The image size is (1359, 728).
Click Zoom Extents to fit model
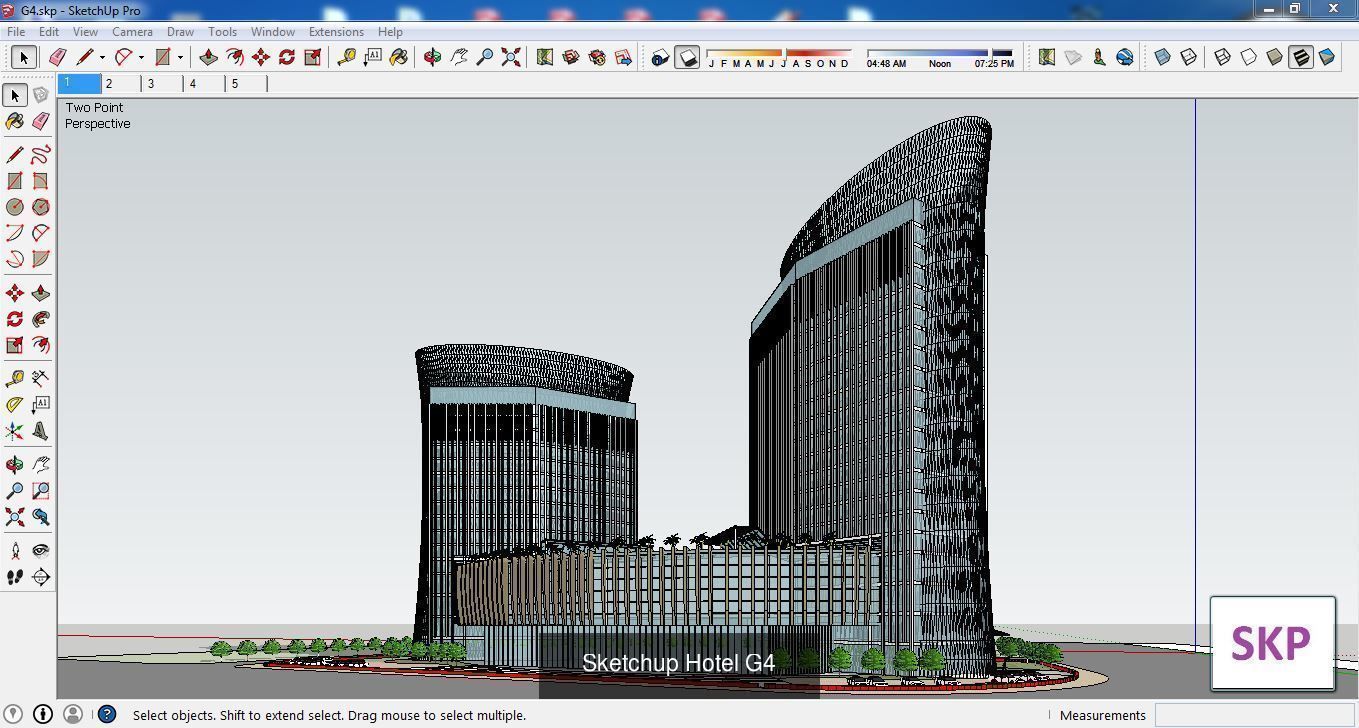(x=511, y=57)
